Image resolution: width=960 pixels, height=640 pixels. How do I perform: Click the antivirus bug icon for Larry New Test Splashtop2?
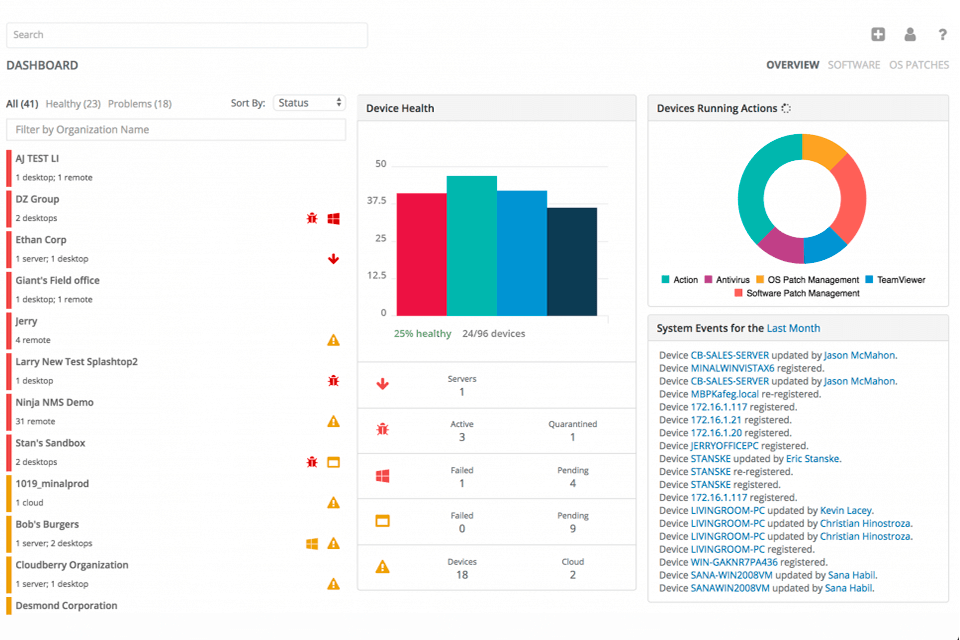(x=333, y=381)
